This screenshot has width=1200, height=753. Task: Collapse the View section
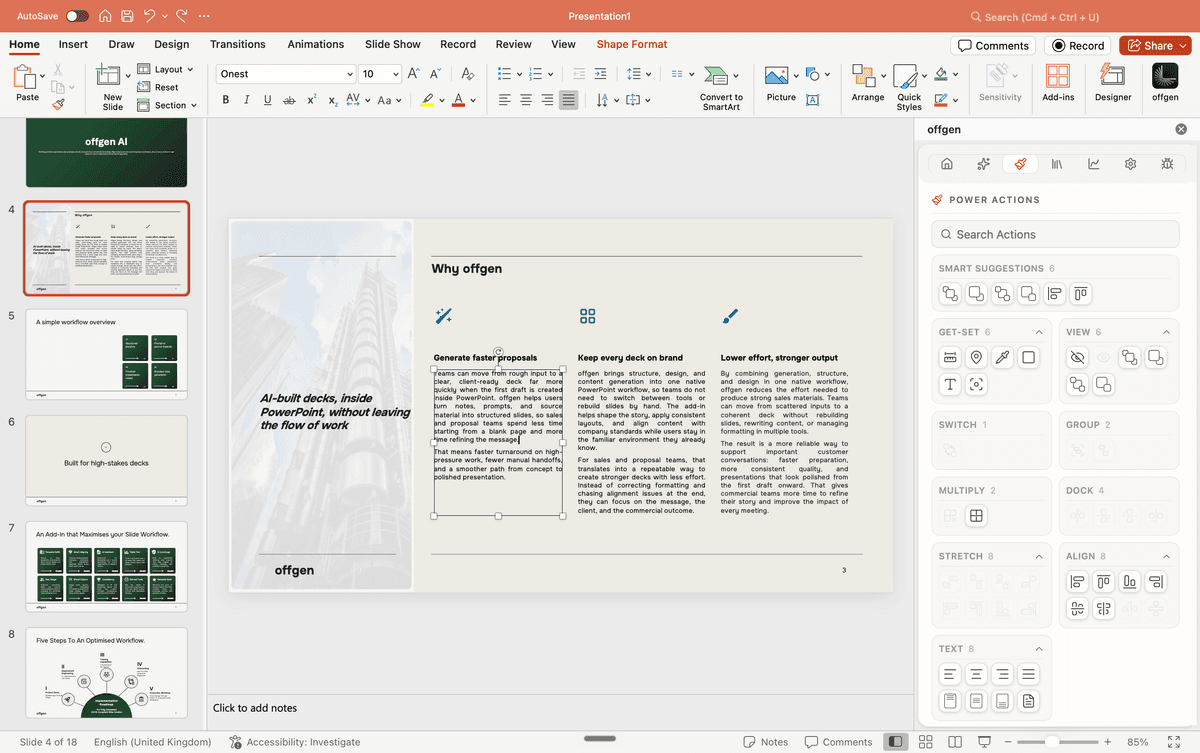(x=1166, y=332)
